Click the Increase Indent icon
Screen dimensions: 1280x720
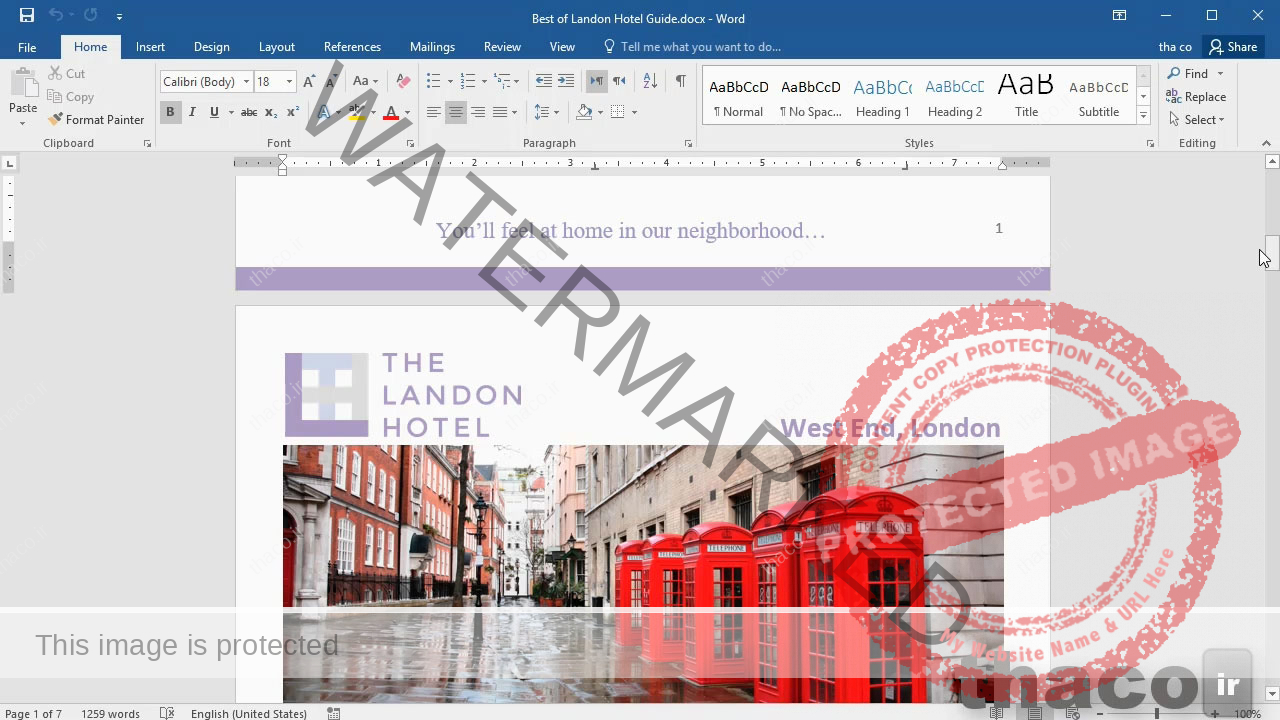[566, 81]
